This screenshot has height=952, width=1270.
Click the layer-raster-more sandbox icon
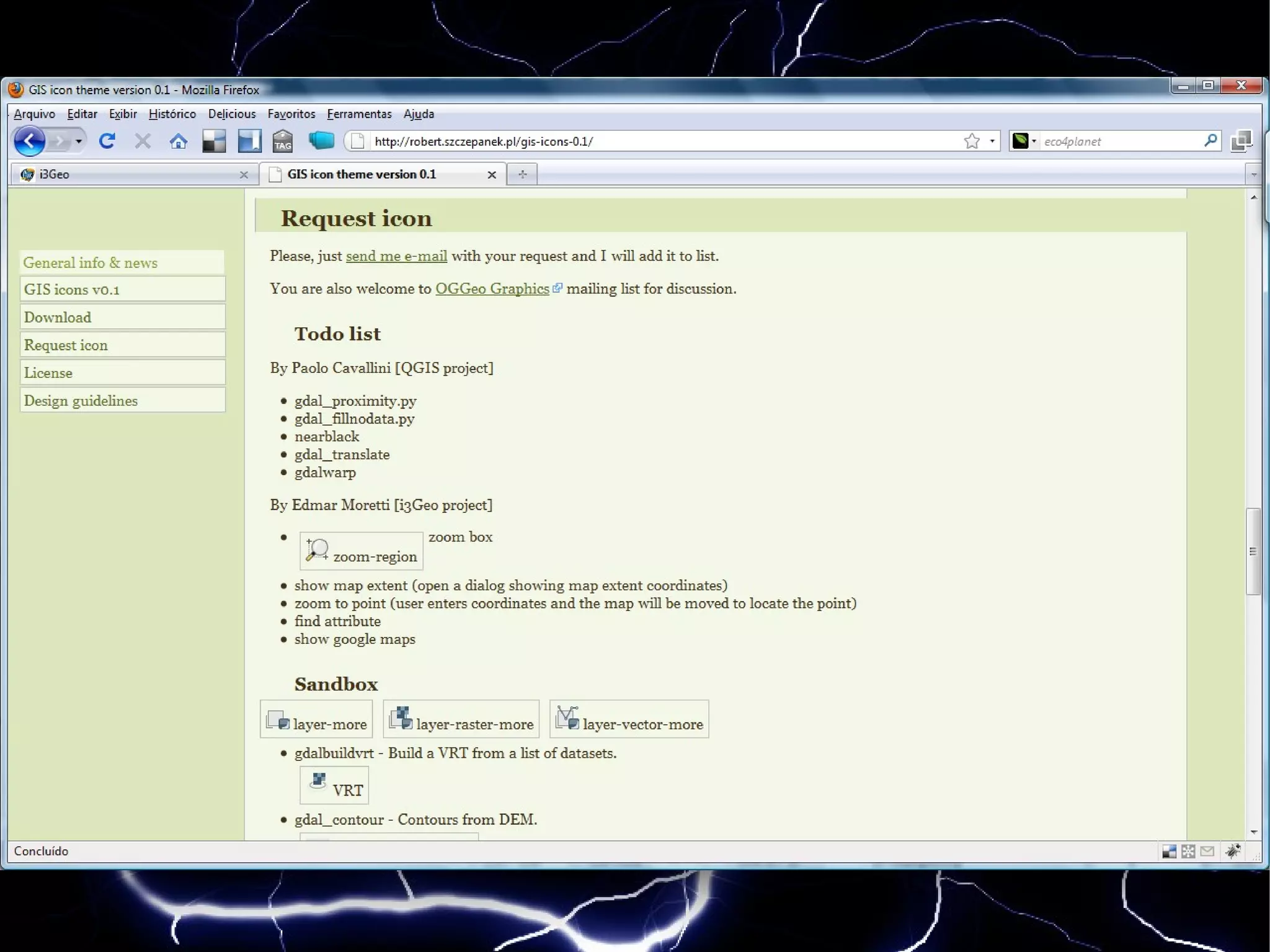coord(461,719)
